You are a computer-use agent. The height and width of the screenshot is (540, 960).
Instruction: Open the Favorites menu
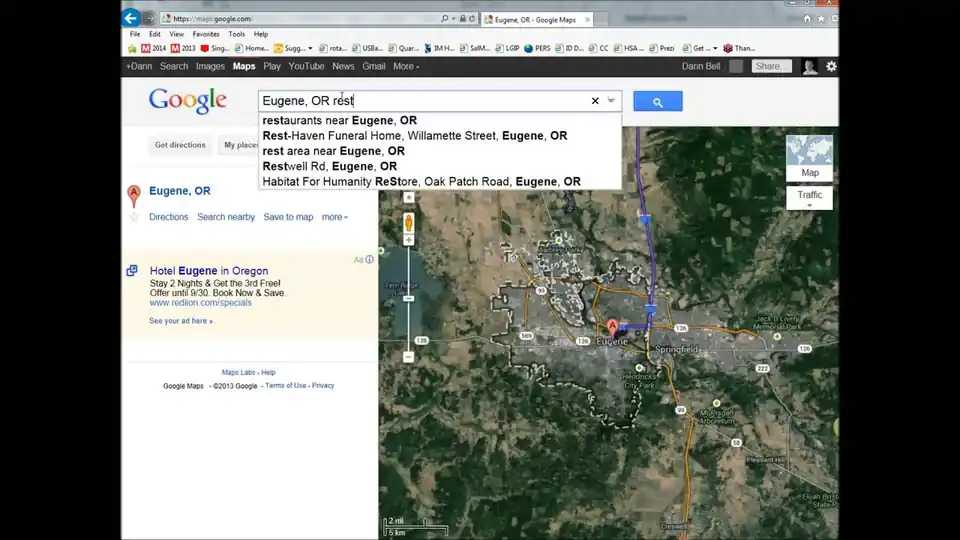pos(206,34)
